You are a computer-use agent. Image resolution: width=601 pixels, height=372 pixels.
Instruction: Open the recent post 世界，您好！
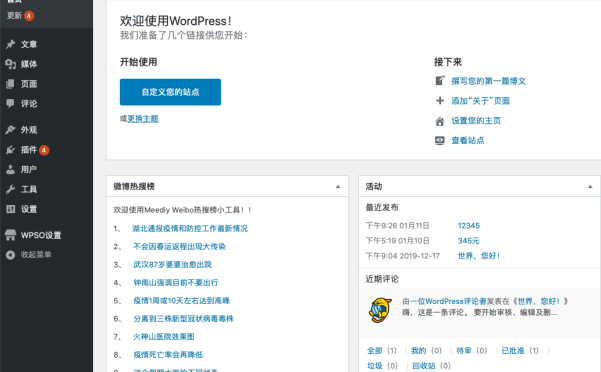[479, 256]
